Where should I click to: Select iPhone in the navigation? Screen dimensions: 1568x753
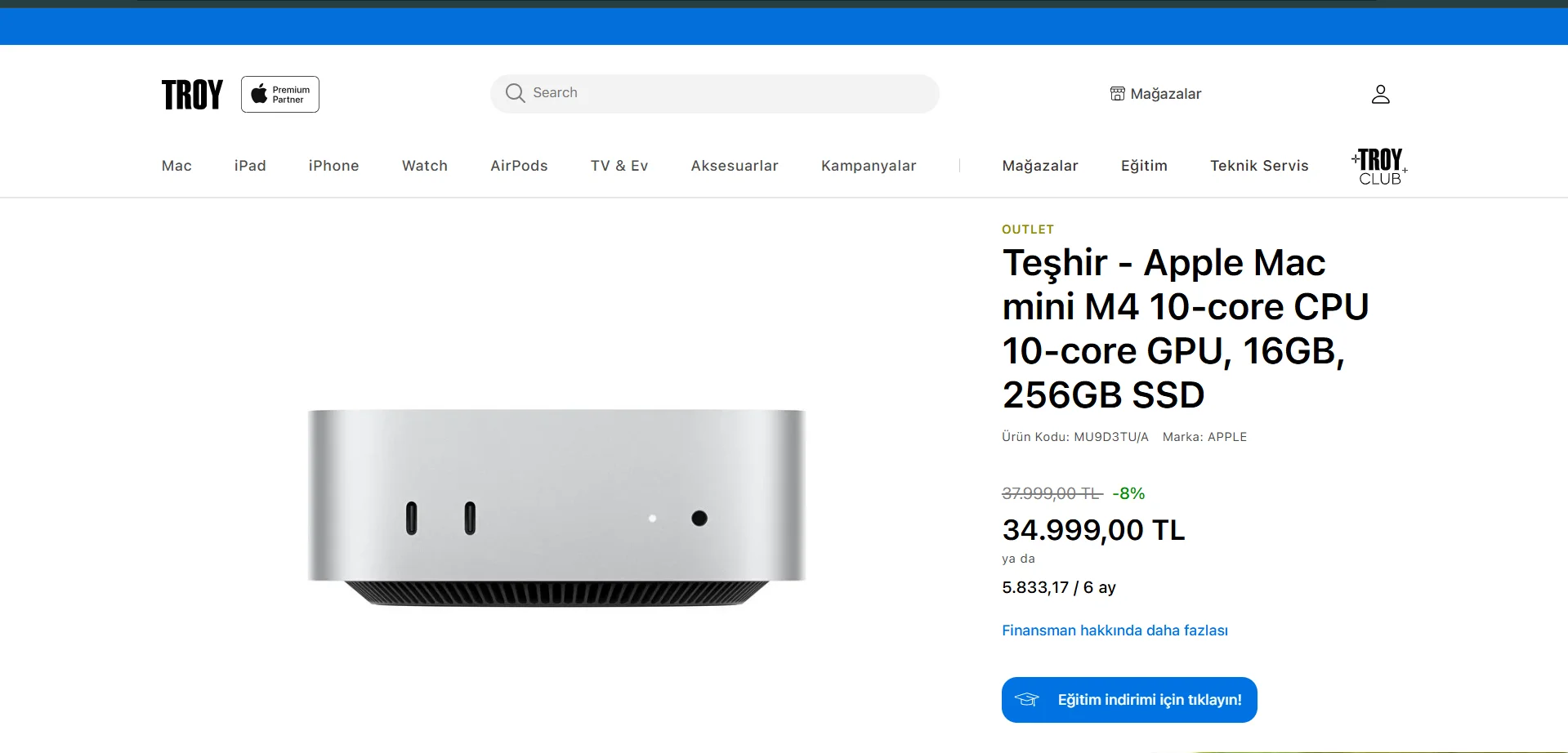point(334,166)
